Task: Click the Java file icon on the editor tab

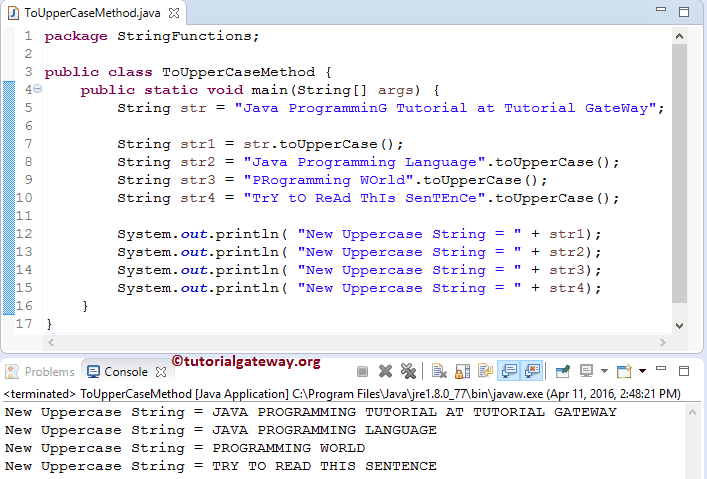Action: point(14,13)
